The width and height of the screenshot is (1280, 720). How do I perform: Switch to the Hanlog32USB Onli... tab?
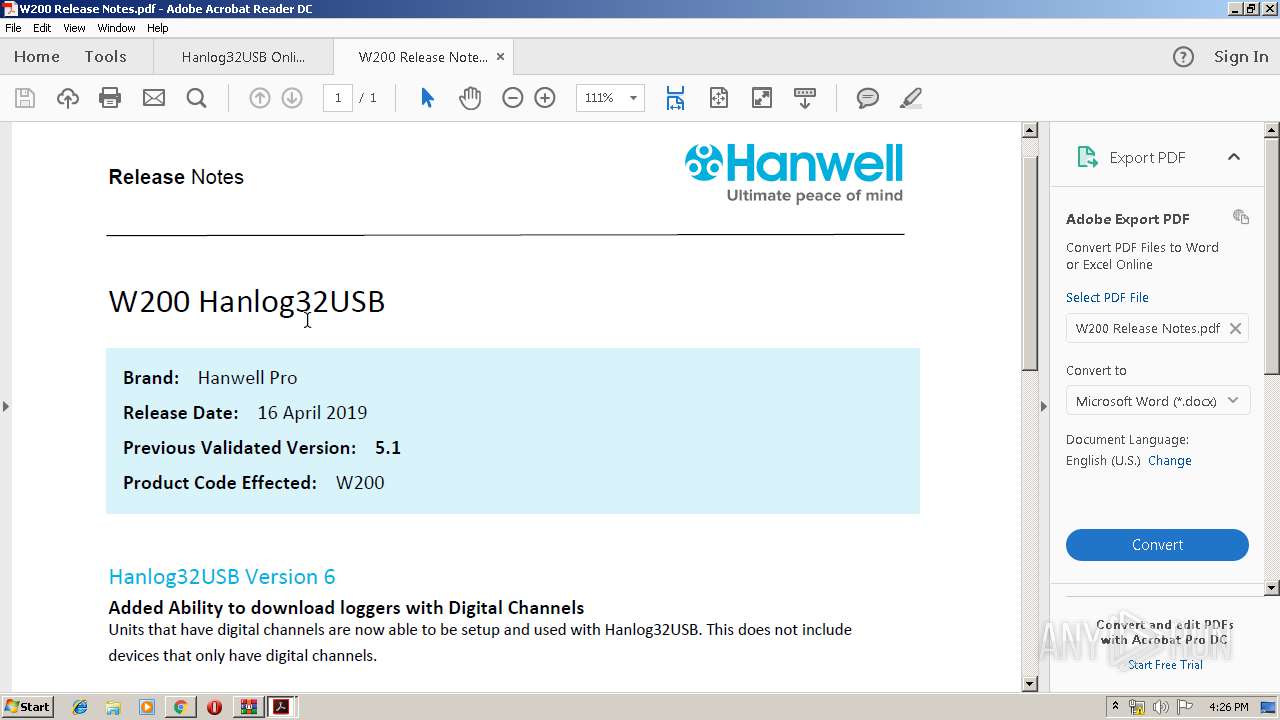coord(243,57)
